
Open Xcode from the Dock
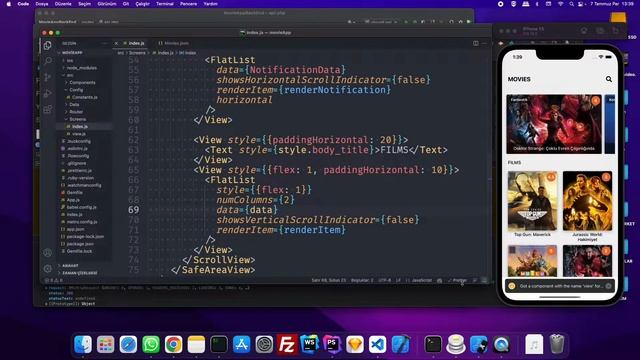click(x=401, y=344)
